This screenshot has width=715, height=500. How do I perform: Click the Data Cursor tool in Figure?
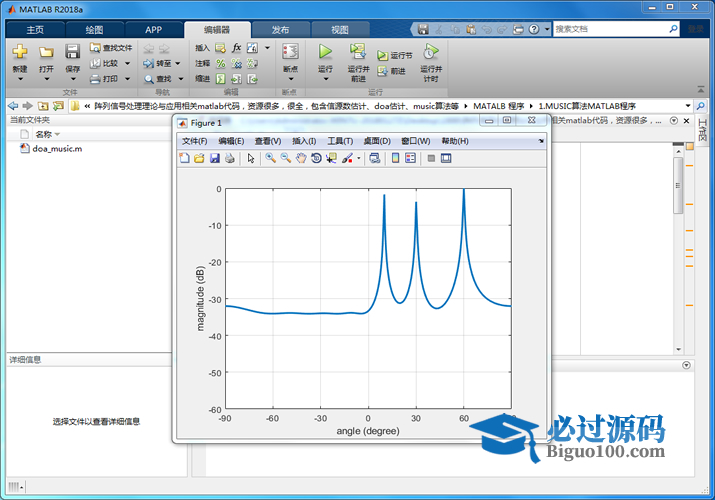click(331, 158)
